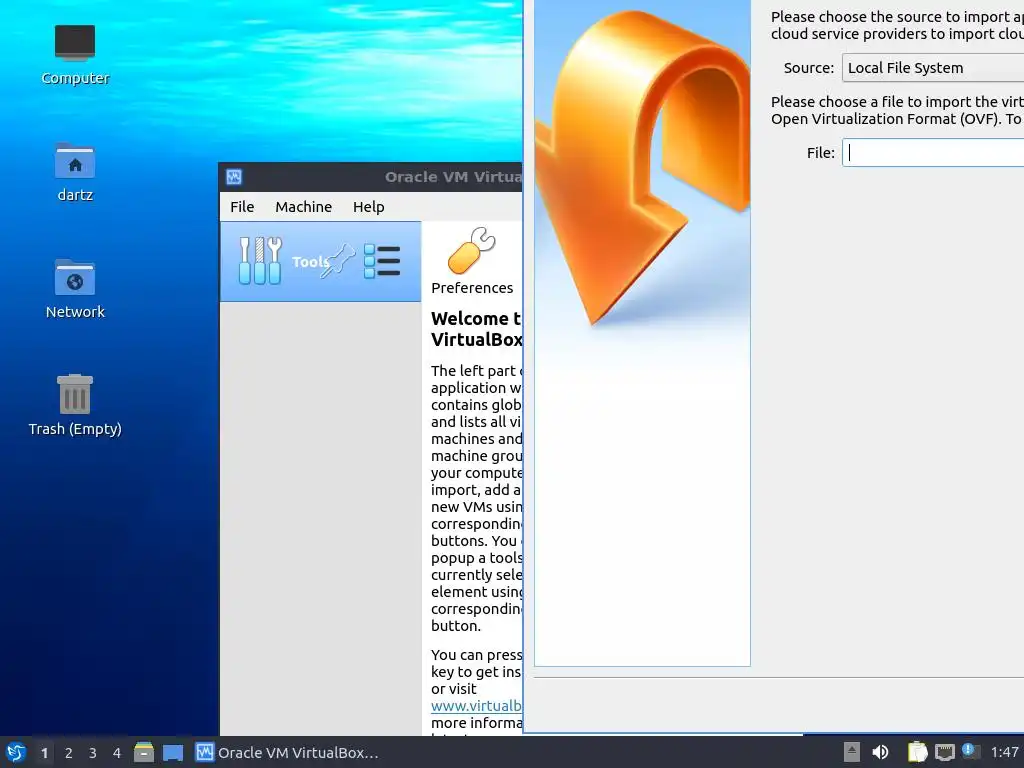Open Preferences in VirtualBox toolbar
Image resolution: width=1024 pixels, height=768 pixels.
(x=472, y=261)
